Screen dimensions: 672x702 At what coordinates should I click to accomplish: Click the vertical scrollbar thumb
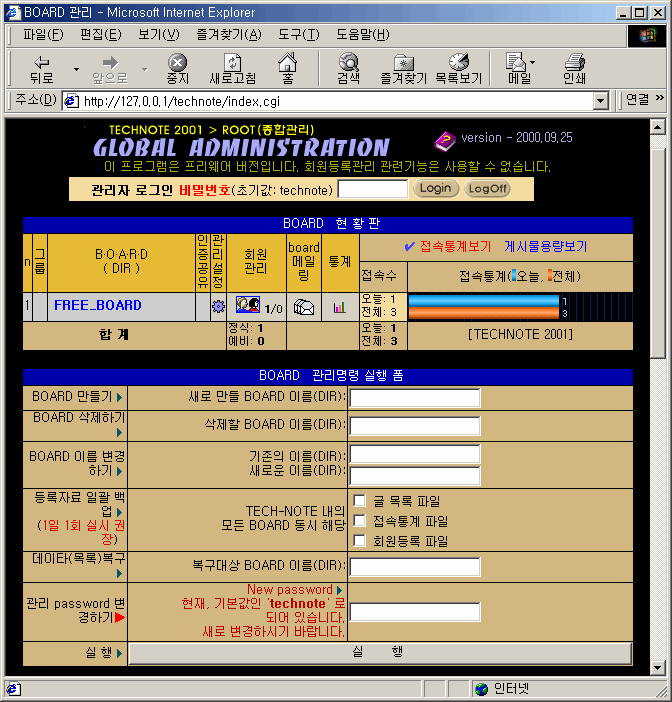tap(657, 253)
